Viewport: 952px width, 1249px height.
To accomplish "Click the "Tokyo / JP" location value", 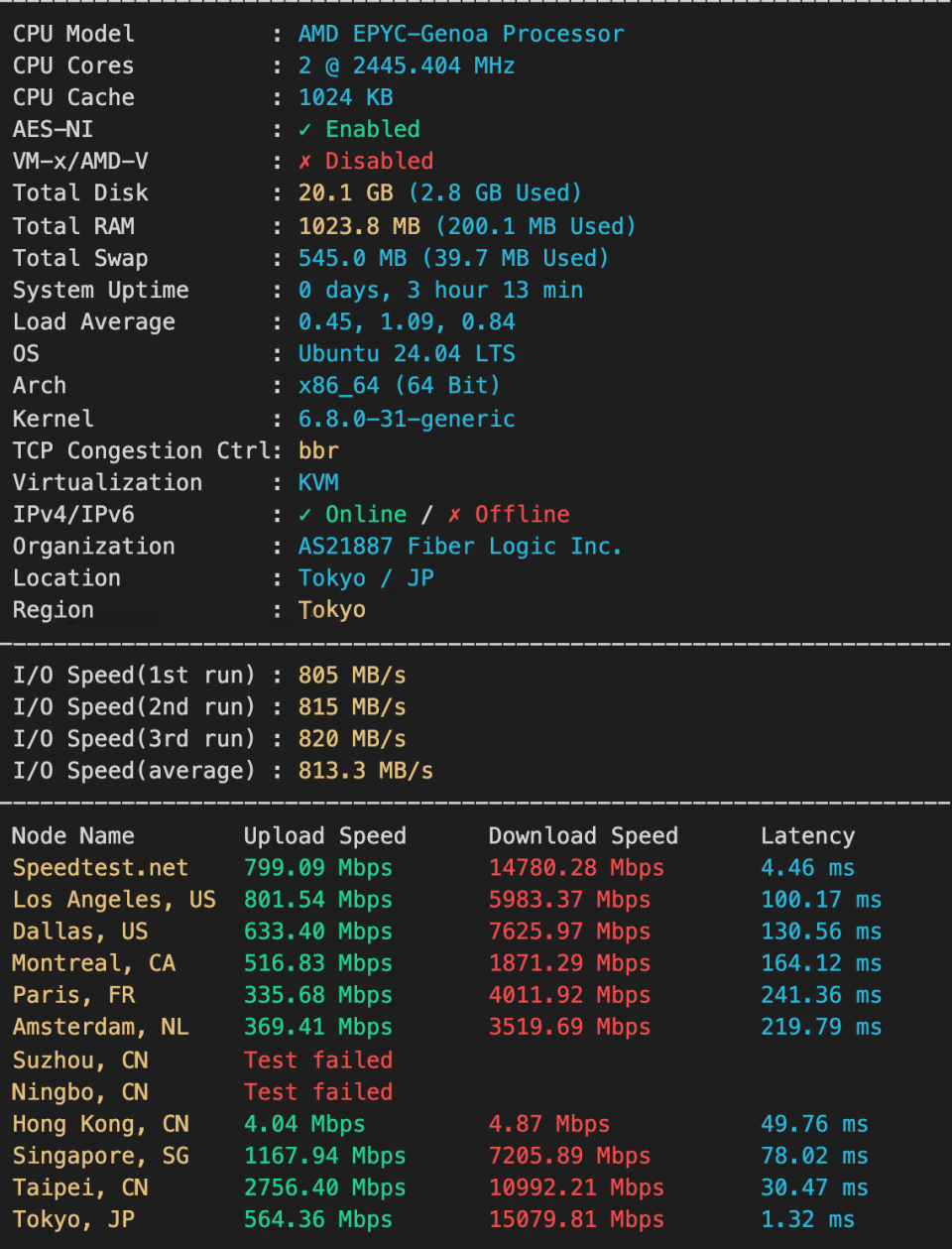I will coord(366,577).
